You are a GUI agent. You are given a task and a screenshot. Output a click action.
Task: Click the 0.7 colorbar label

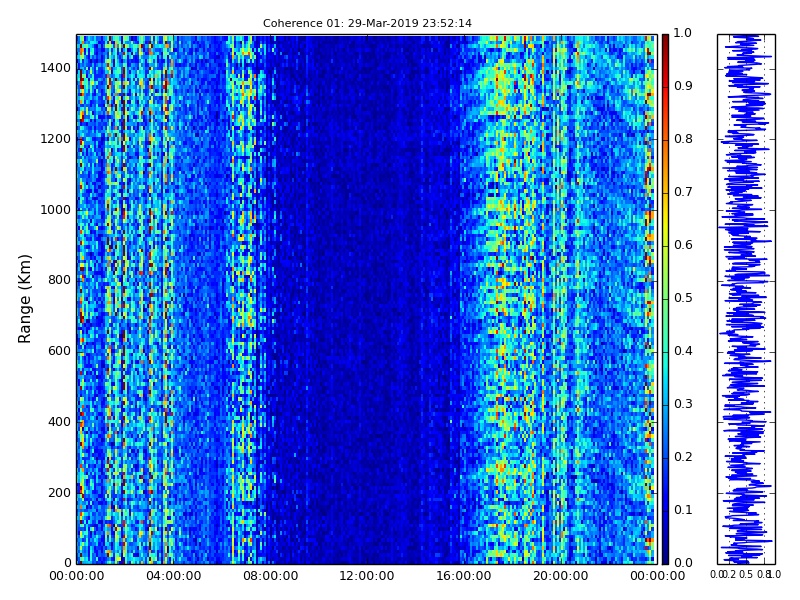click(x=683, y=192)
